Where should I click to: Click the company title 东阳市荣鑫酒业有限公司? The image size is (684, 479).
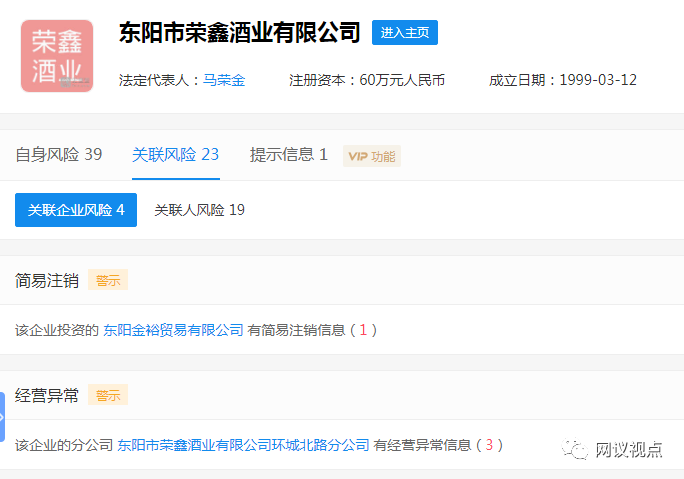[x=239, y=32]
